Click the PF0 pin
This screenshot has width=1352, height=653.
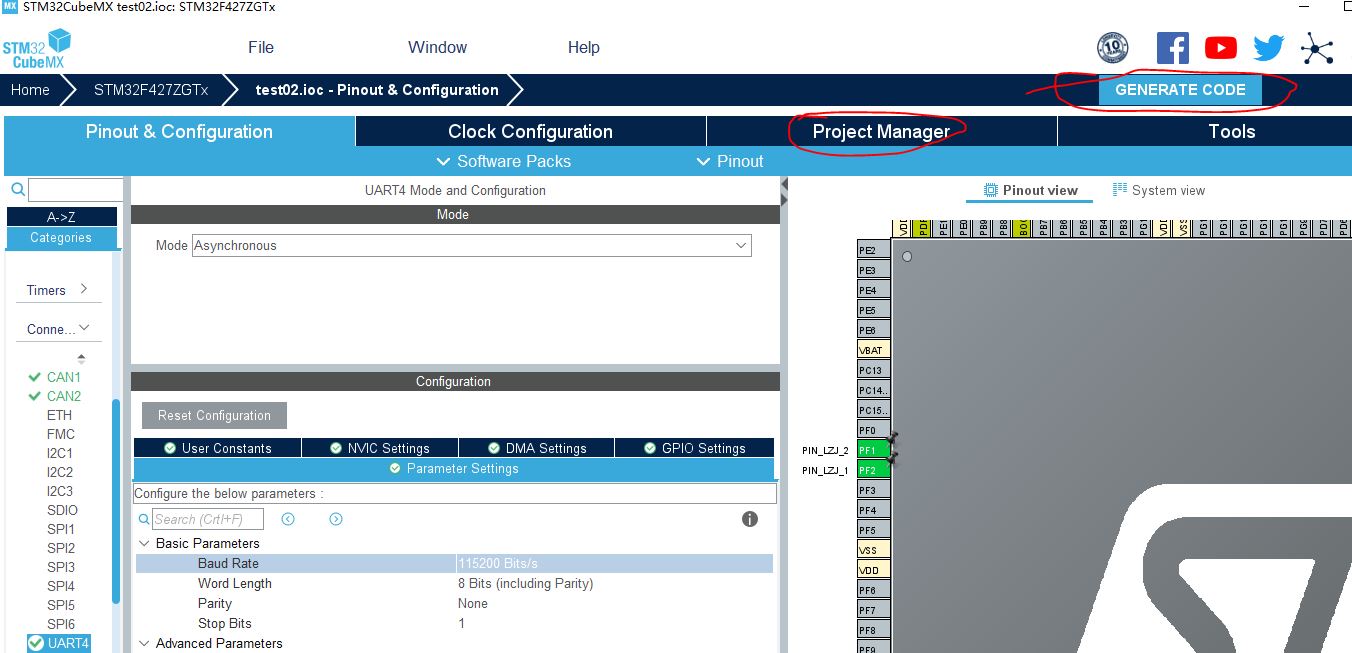(x=874, y=430)
